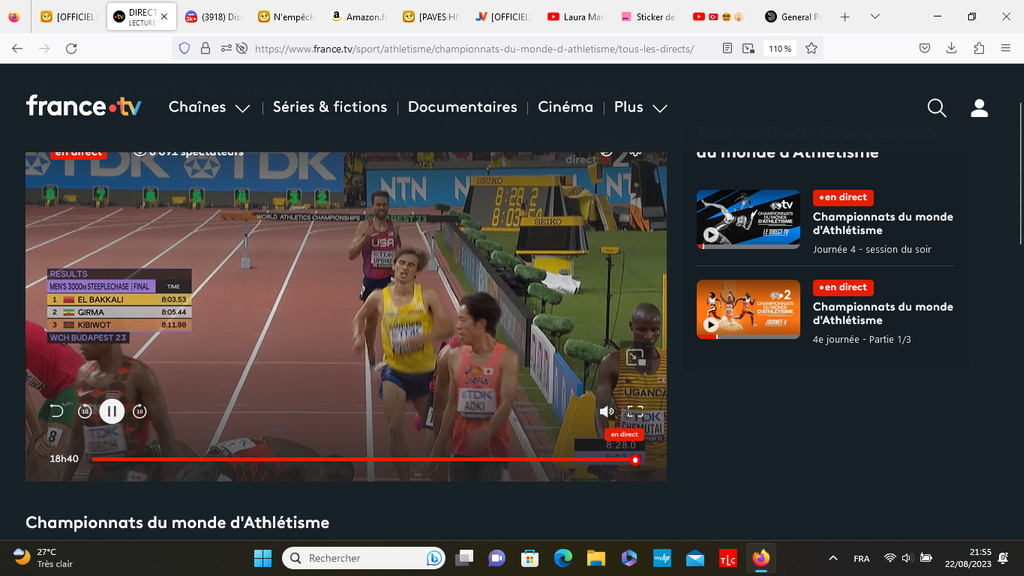Open site permissions icon in address bar
The width and height of the screenshot is (1024, 576).
(x=226, y=48)
